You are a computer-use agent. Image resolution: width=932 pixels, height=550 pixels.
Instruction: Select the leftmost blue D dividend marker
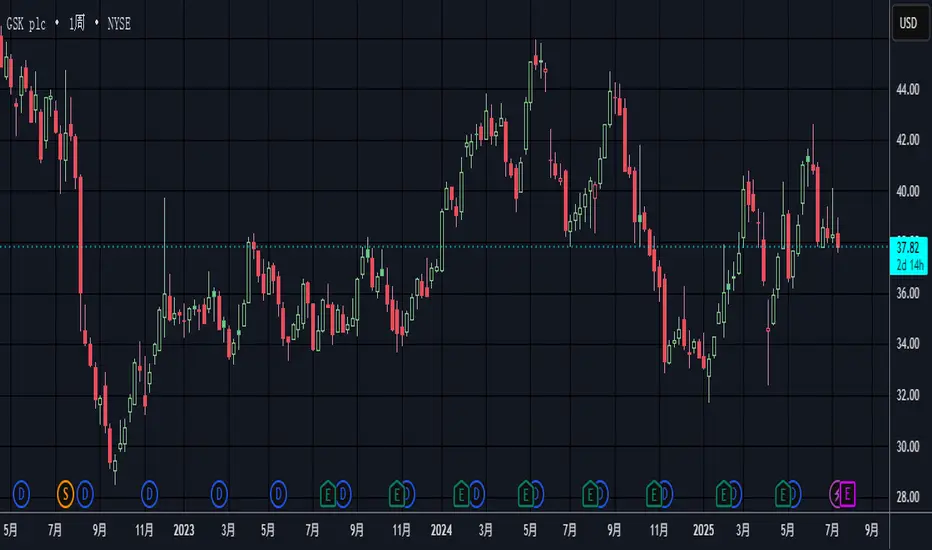23,491
